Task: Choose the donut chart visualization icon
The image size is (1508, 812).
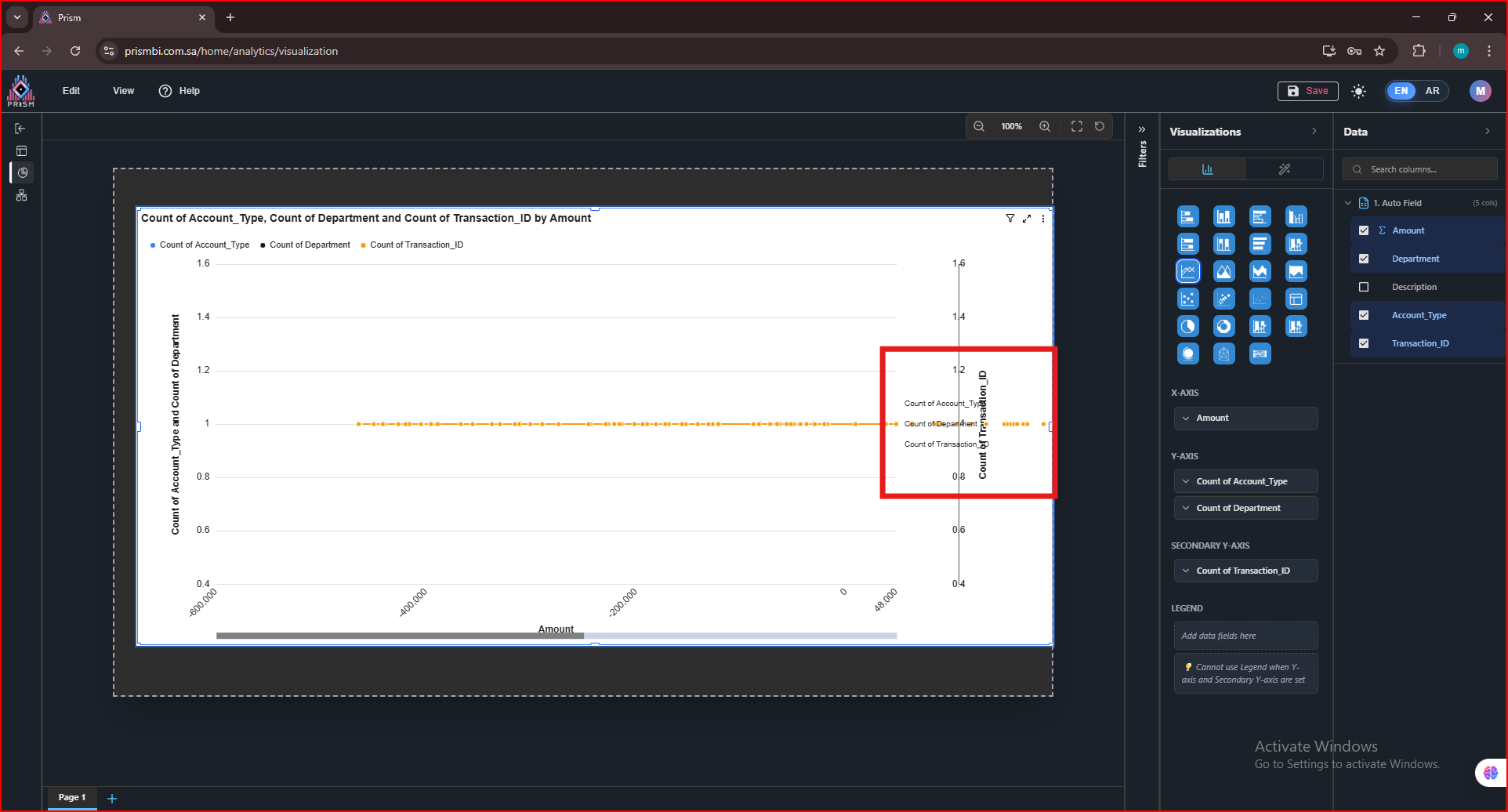Action: coord(1223,327)
